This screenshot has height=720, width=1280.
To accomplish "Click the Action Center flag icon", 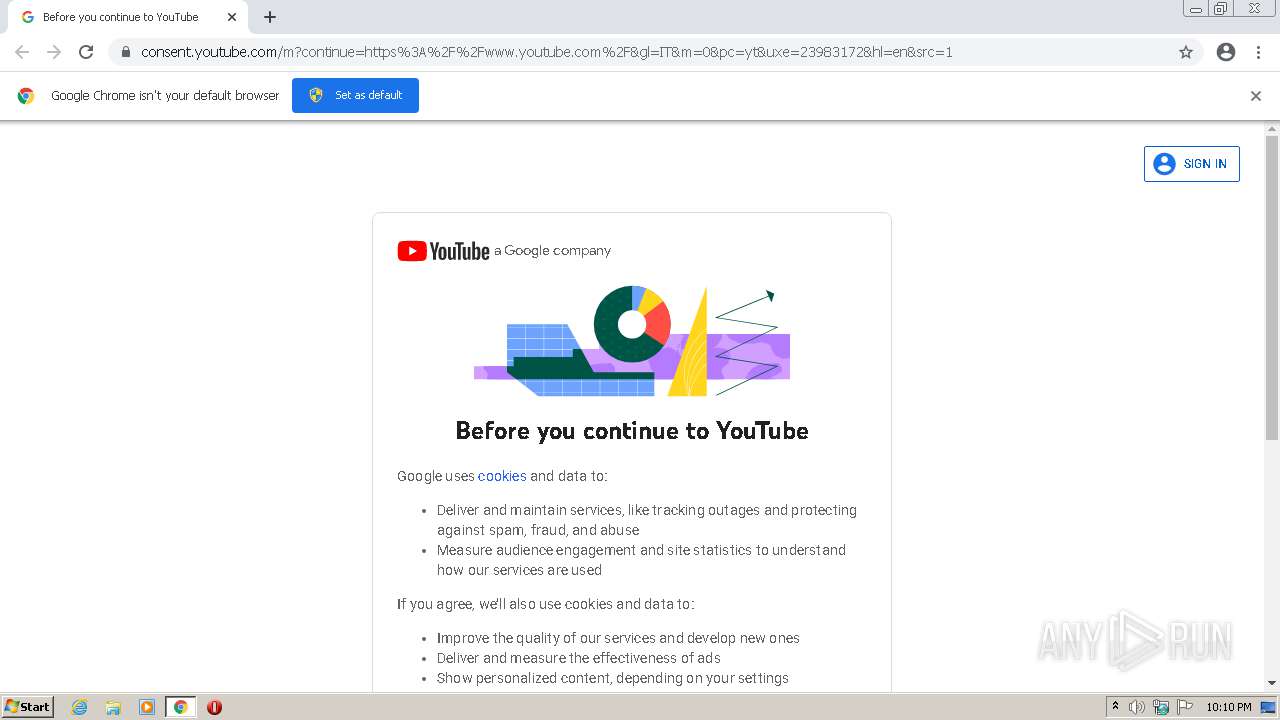I will (1185, 707).
